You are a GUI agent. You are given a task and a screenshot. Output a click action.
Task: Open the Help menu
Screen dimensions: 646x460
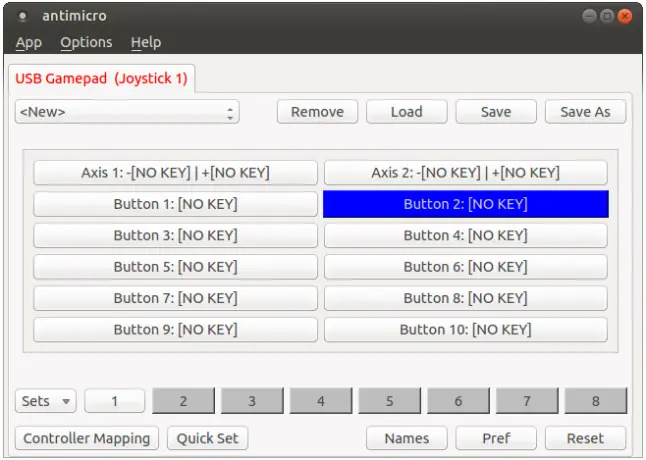click(146, 42)
